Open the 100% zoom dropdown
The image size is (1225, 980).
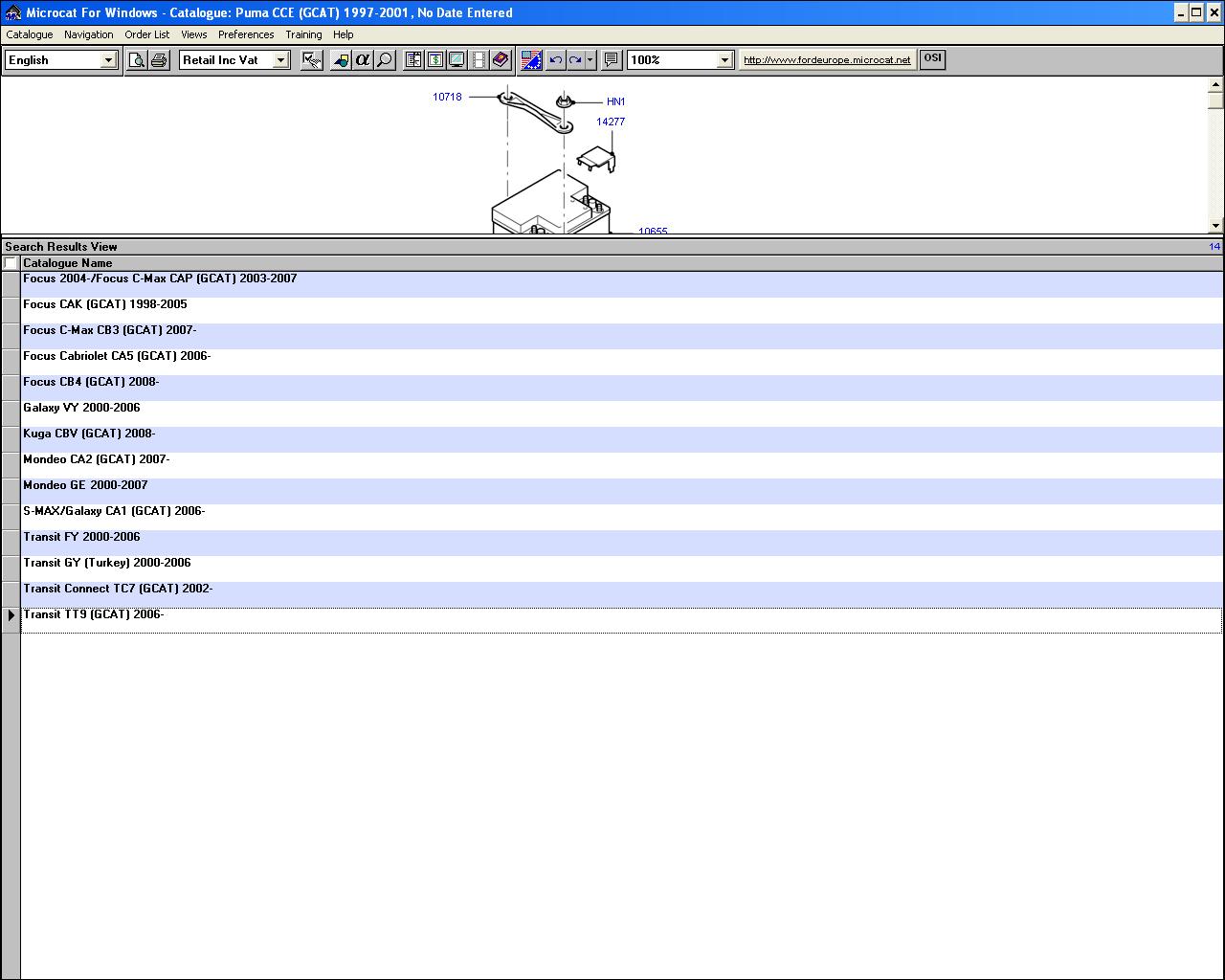tap(724, 60)
